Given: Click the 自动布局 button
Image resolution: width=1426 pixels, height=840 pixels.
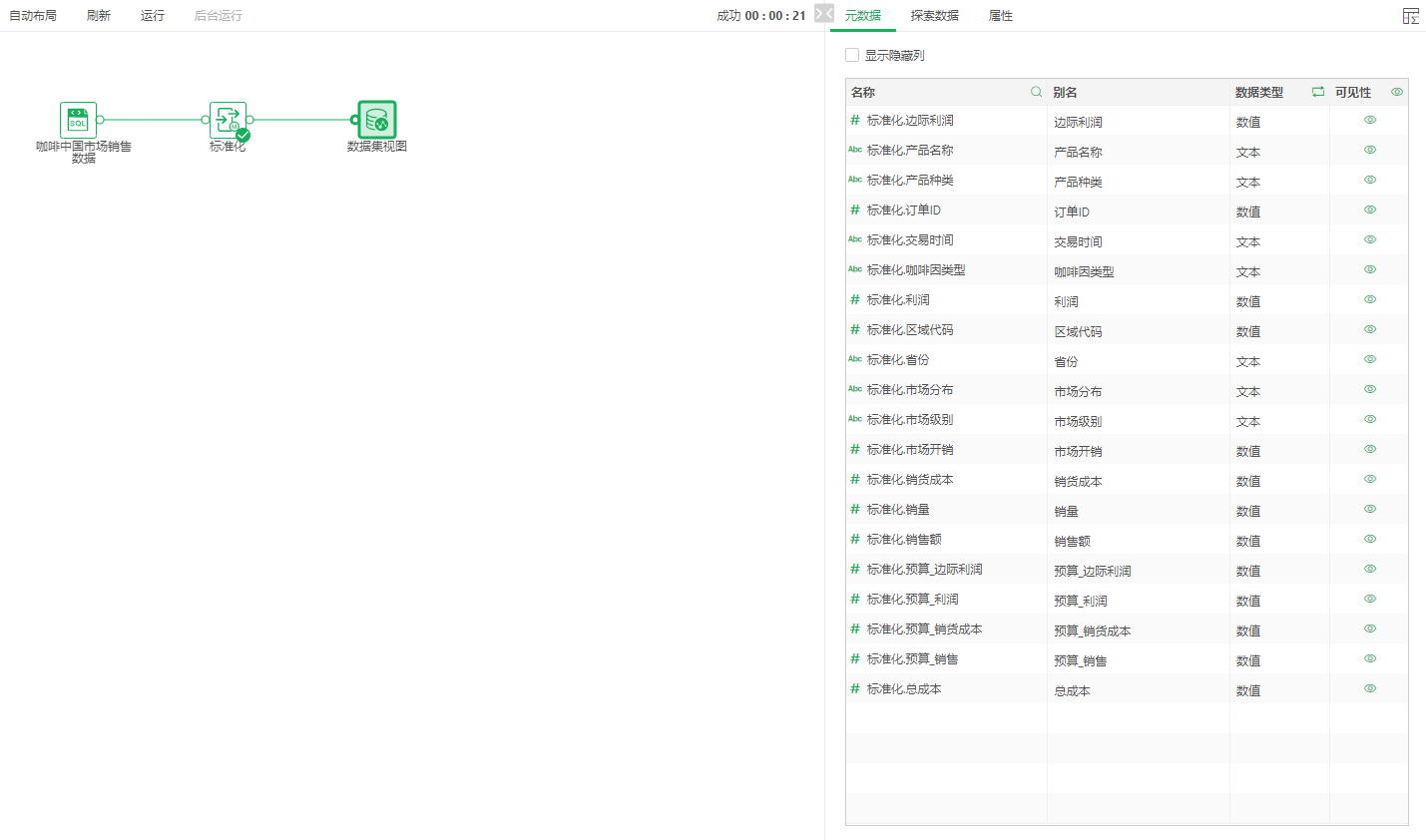Looking at the screenshot, I should 33,16.
